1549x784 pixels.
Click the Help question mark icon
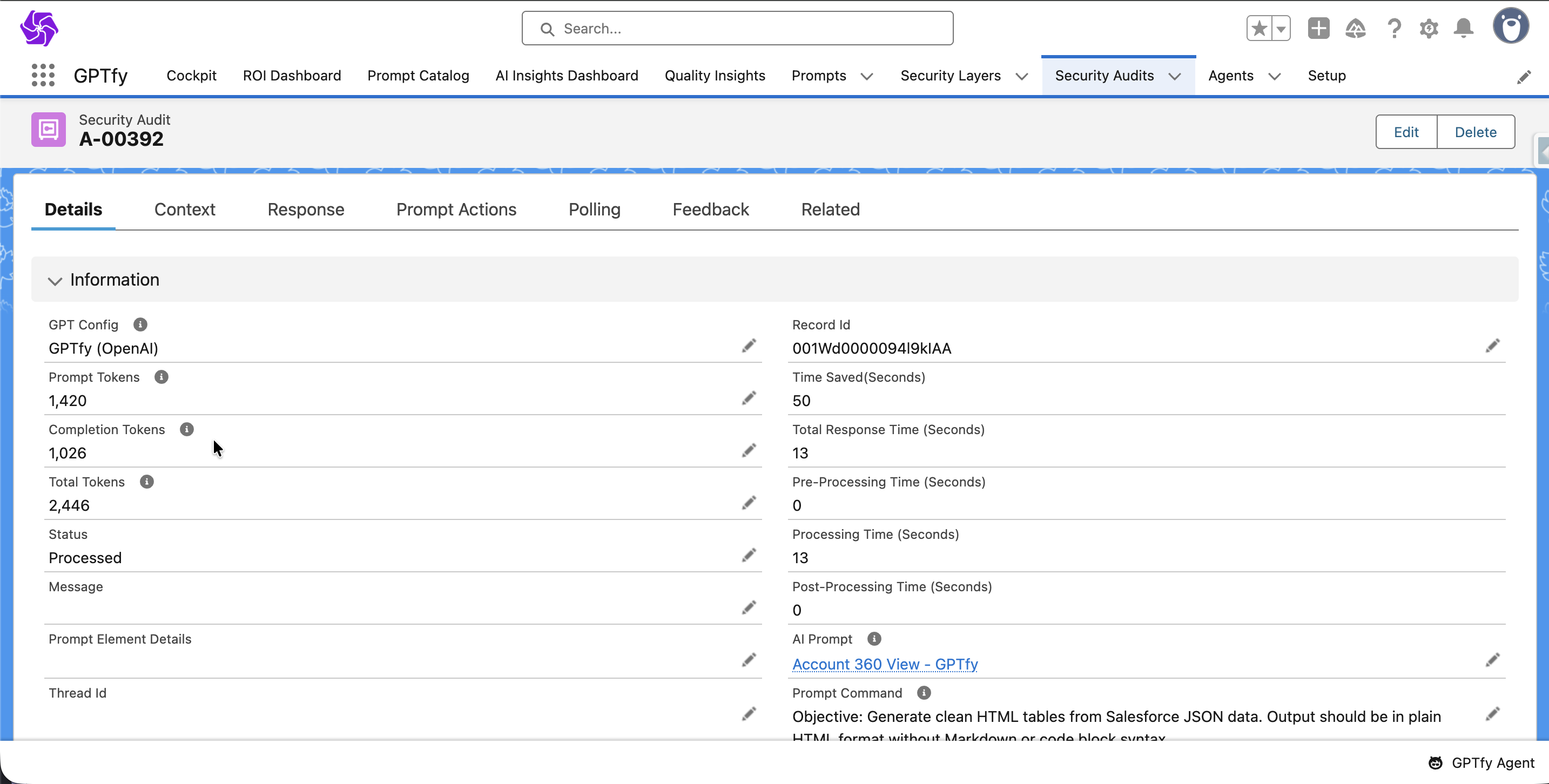(x=1393, y=28)
